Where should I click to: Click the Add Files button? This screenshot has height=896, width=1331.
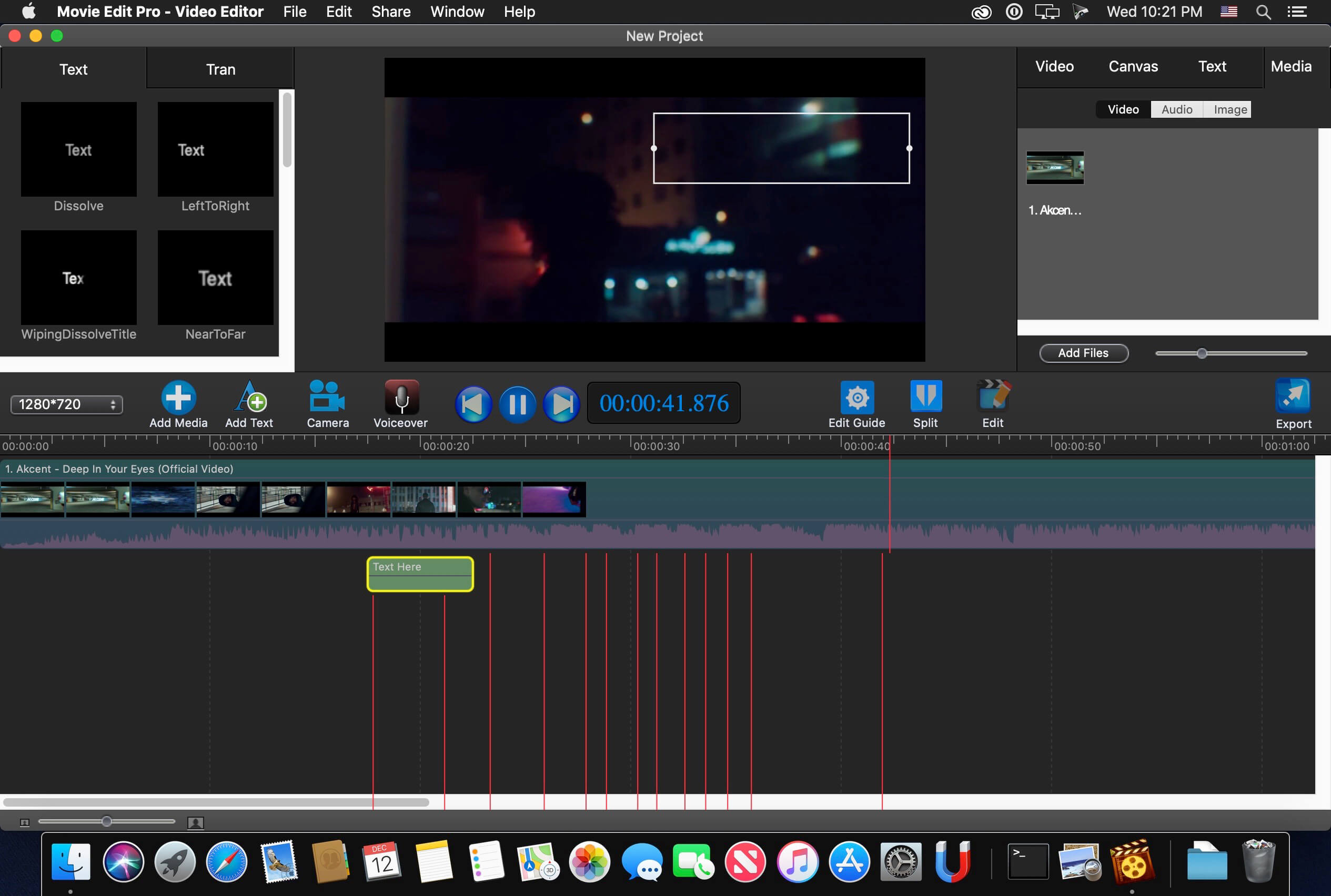1083,353
